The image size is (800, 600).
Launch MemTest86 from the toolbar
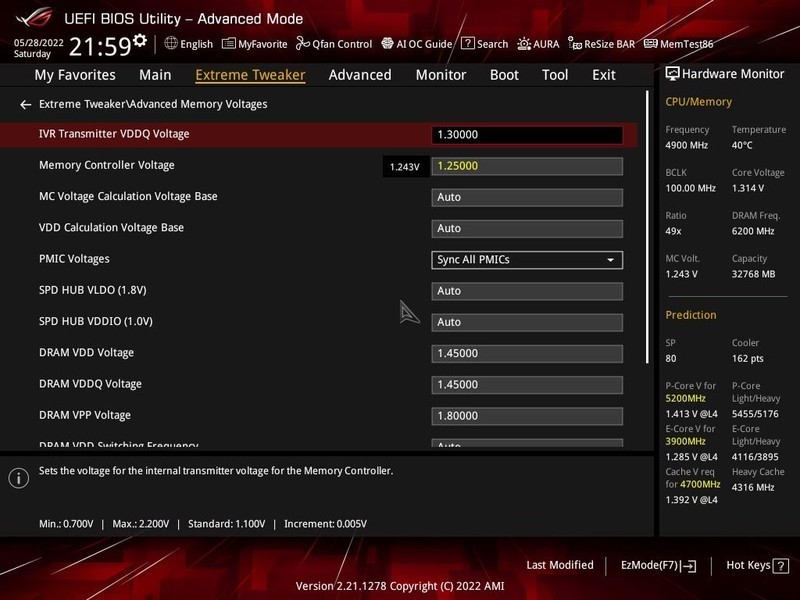(x=679, y=43)
